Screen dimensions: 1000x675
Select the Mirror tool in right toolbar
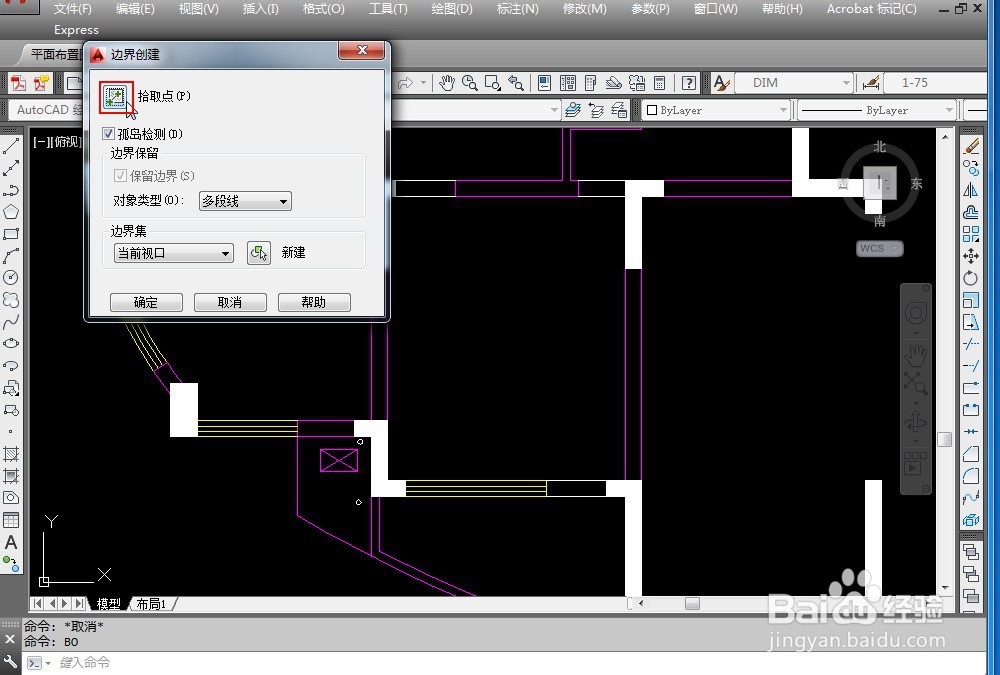pos(971,190)
